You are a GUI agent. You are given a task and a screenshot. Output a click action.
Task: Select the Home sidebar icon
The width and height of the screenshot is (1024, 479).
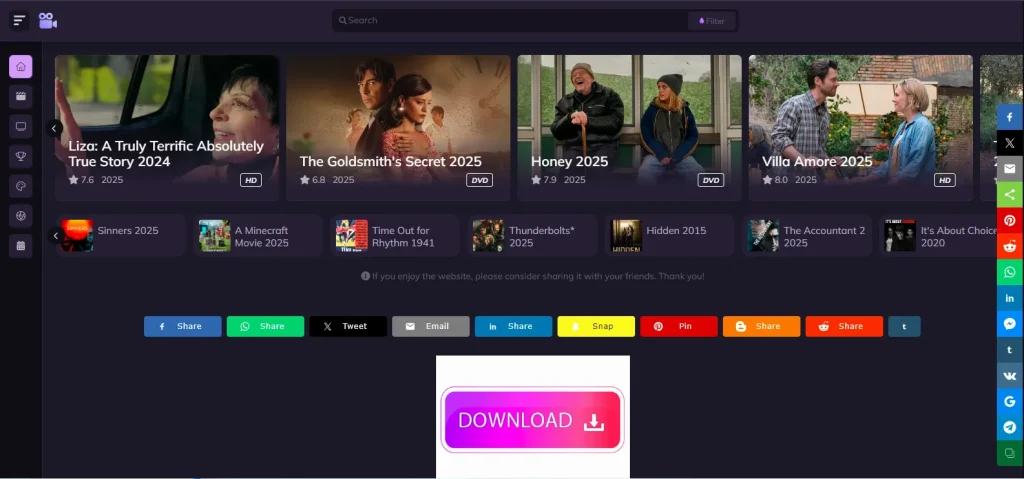point(20,67)
